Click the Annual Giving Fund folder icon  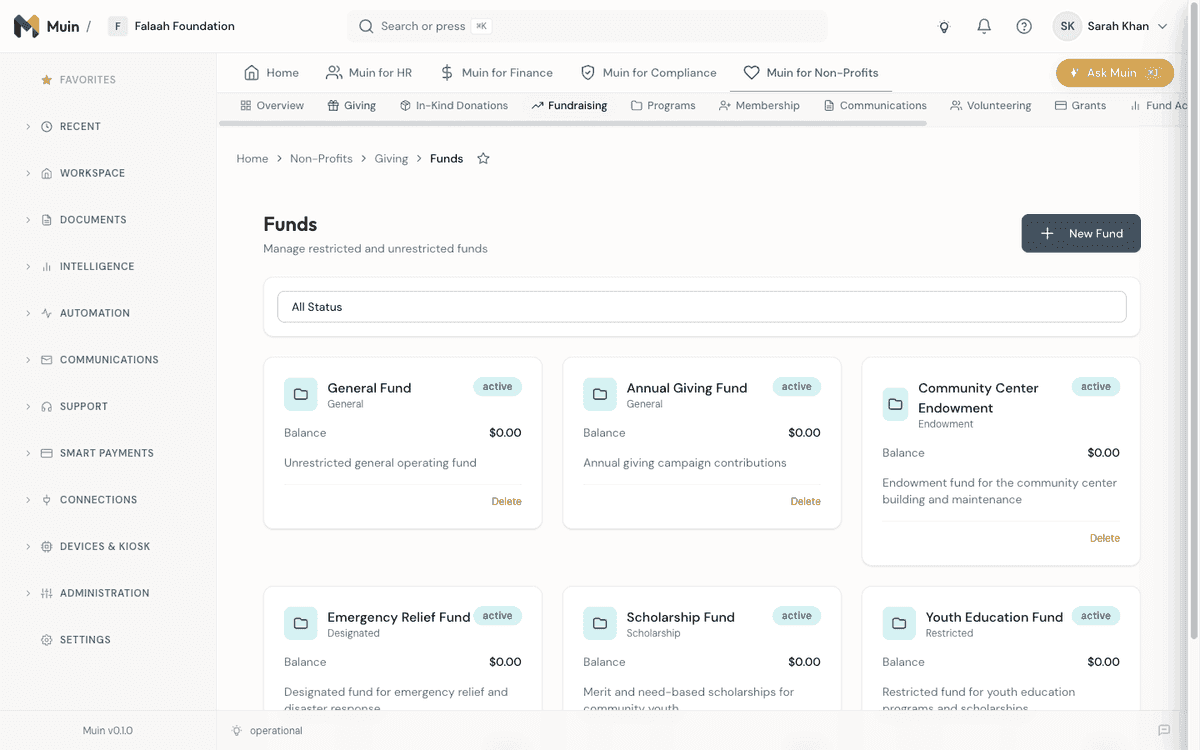pyautogui.click(x=600, y=394)
